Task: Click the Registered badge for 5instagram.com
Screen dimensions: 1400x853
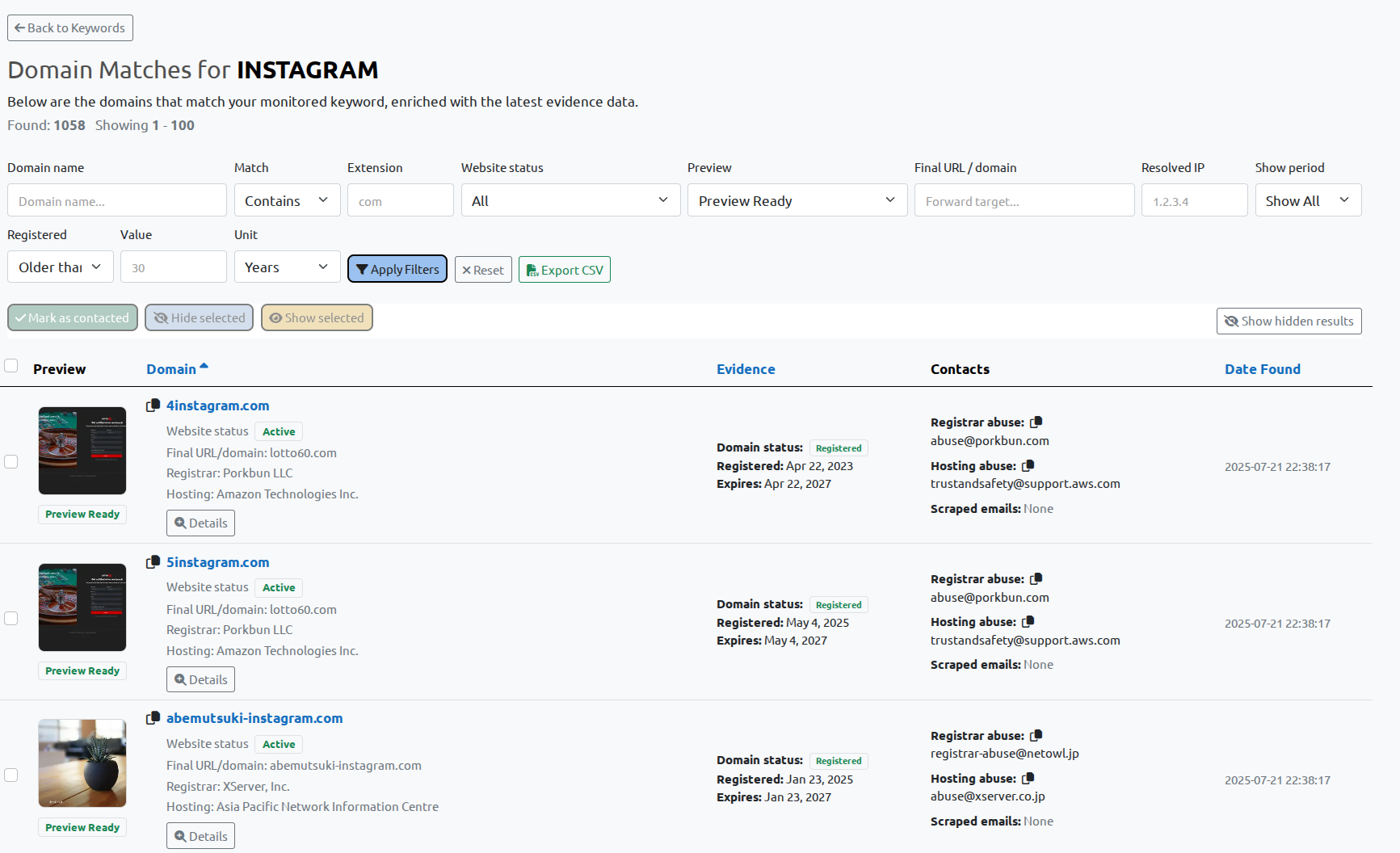Action: pos(839,605)
